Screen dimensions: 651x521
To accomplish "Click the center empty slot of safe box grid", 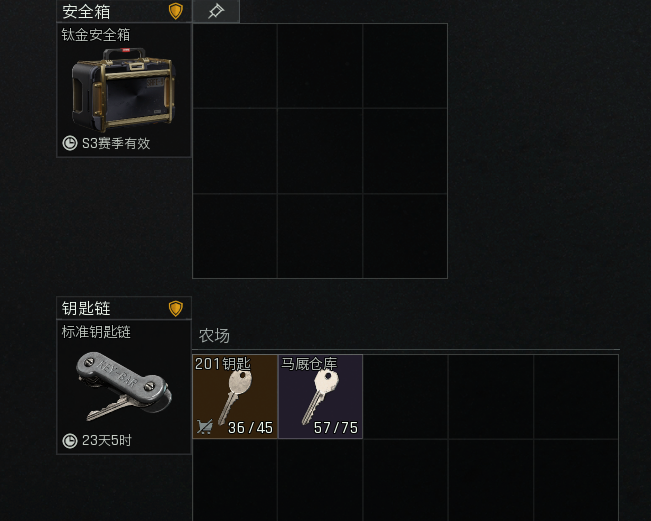I will (x=320, y=151).
